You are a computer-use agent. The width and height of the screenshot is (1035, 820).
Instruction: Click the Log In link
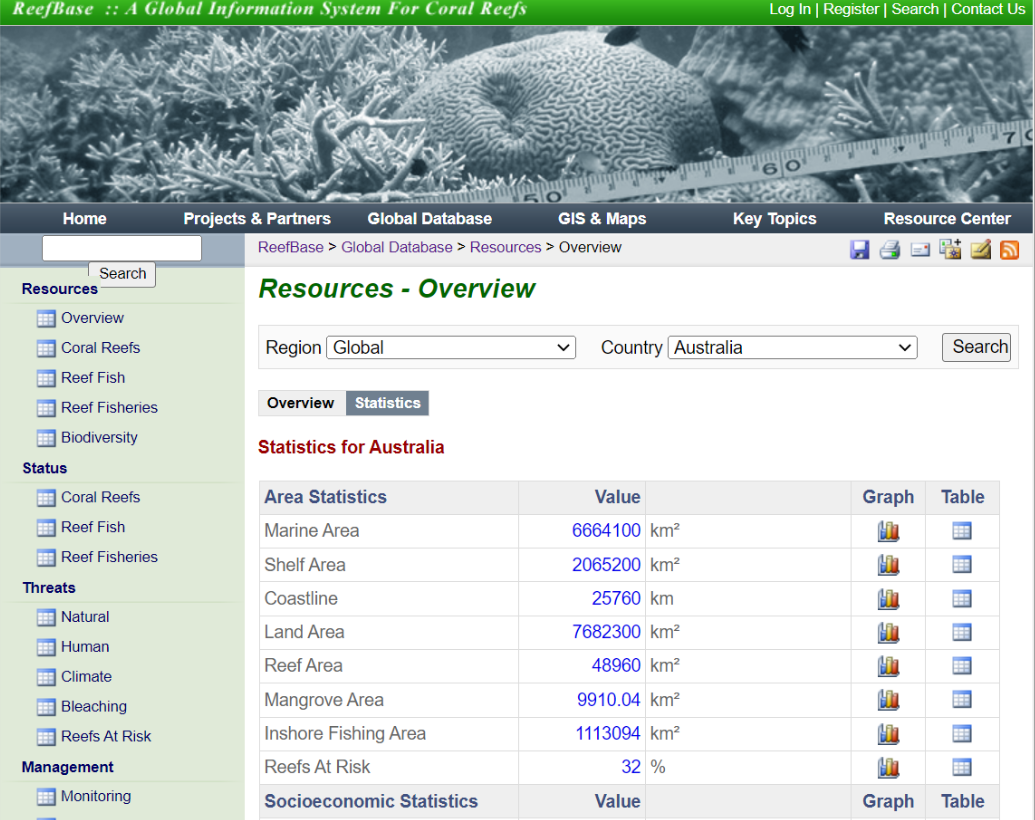click(789, 9)
